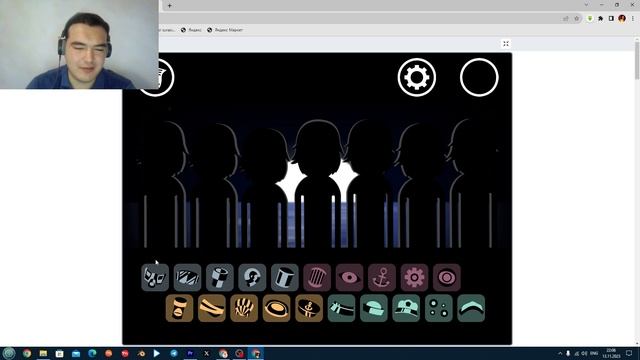Toggle the browser side panel icon
Screen dimensions: 640x360
point(611,18)
